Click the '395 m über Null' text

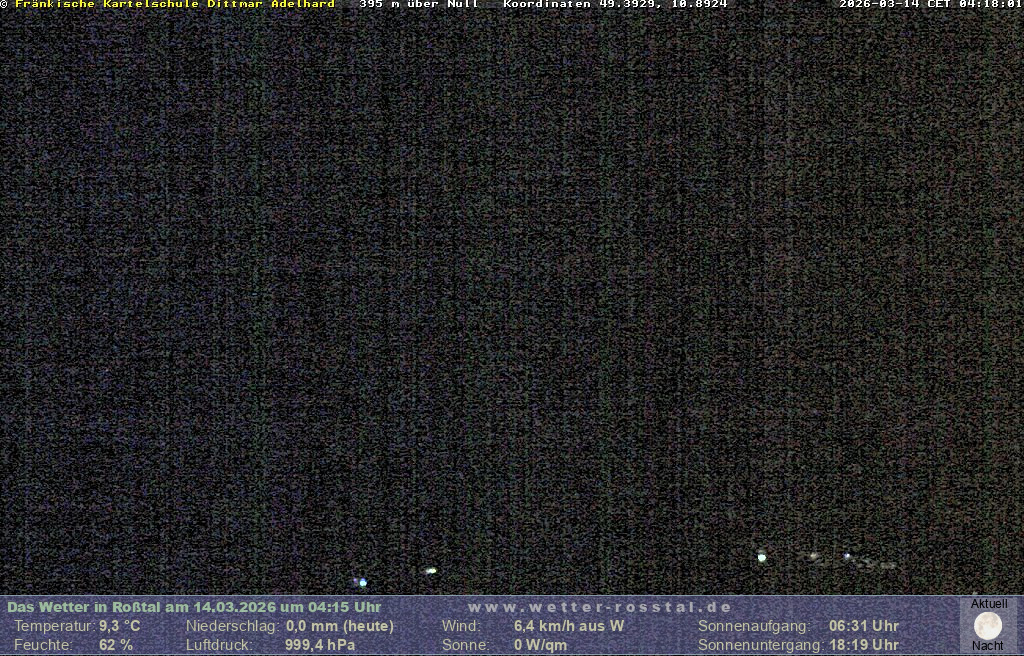(x=419, y=4)
